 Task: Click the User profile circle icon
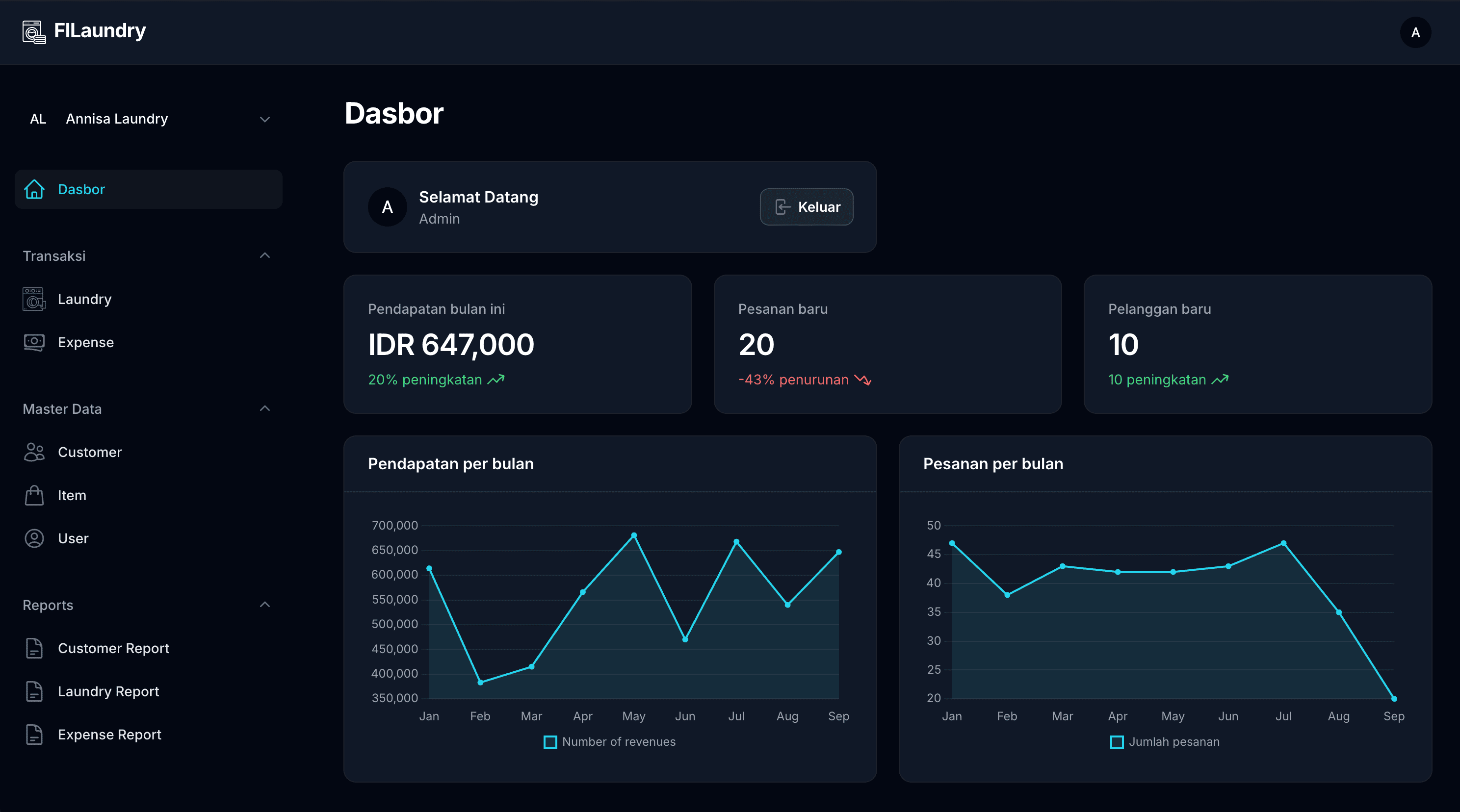point(34,538)
